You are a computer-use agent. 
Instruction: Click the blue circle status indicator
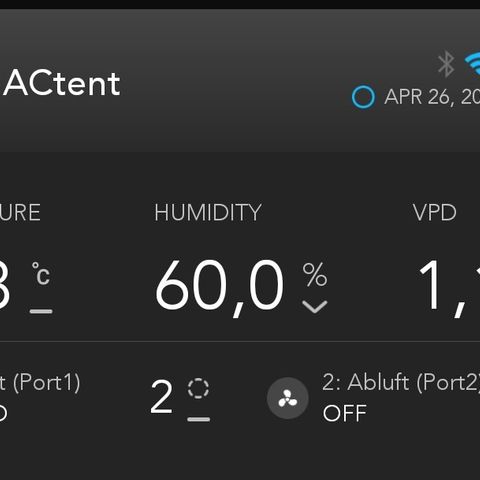coord(363,97)
